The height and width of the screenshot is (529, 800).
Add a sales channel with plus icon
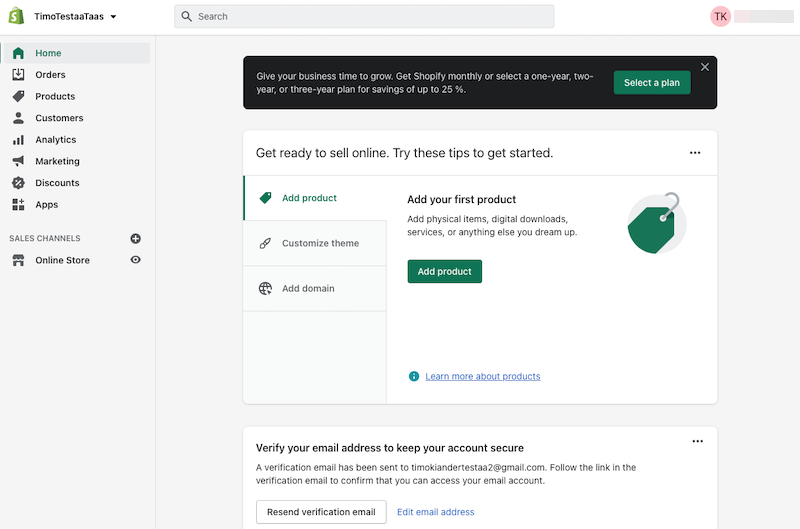click(136, 238)
